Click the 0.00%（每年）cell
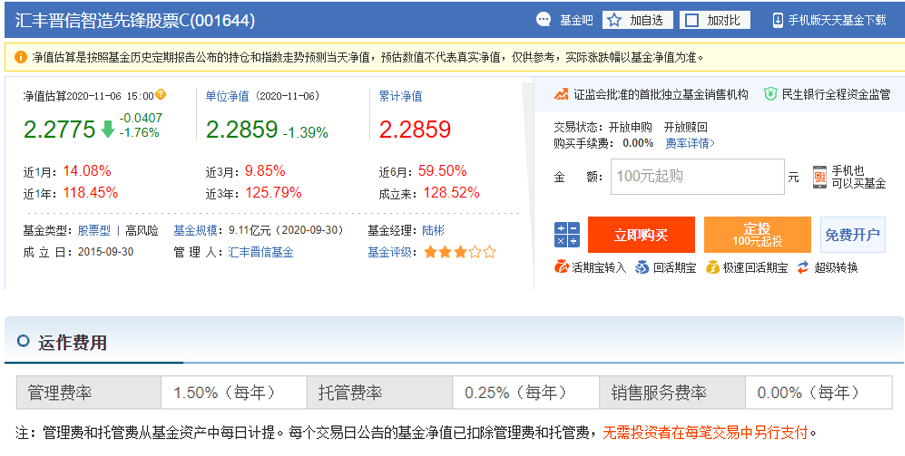Viewport: 905px width, 456px height. coord(818,393)
